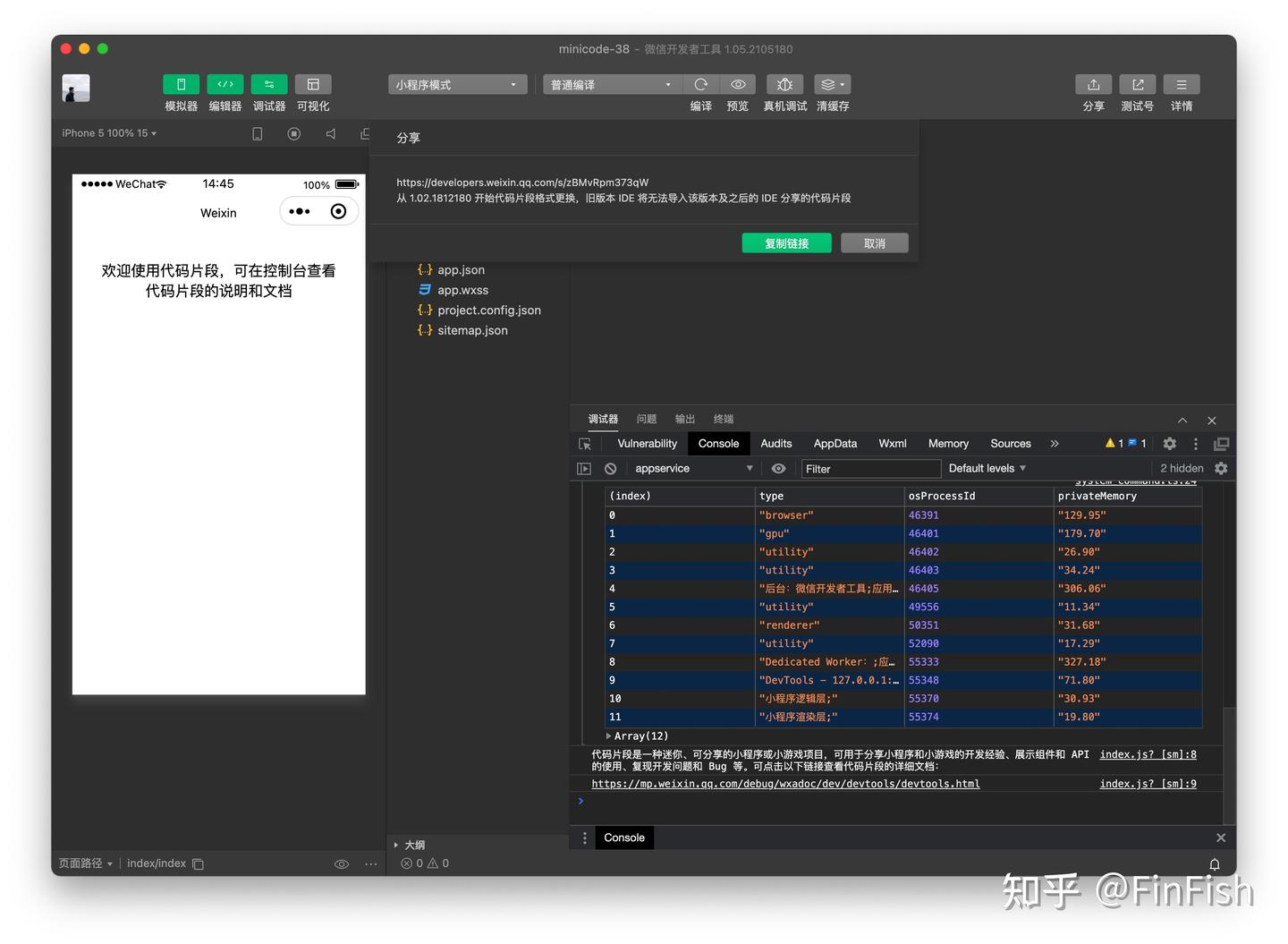Open the AppData devtools tab
The width and height of the screenshot is (1288, 944).
tap(835, 444)
